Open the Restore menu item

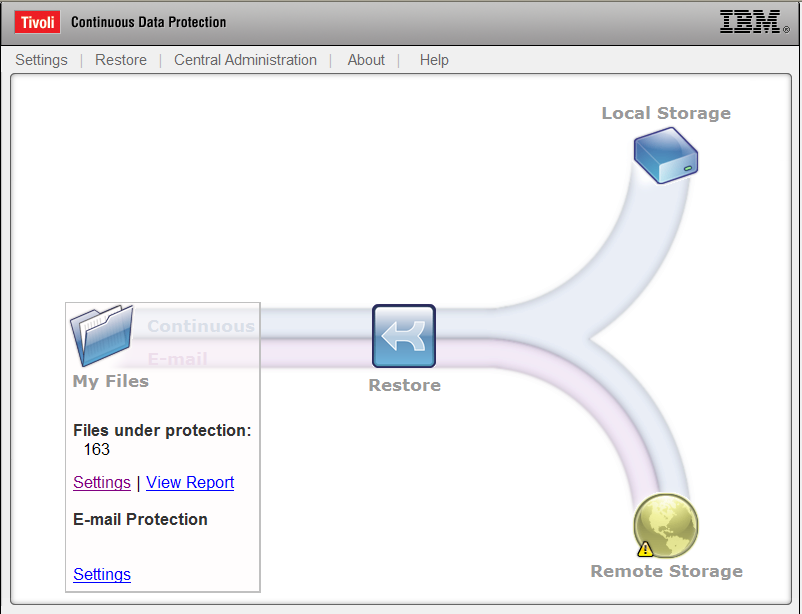pos(121,60)
